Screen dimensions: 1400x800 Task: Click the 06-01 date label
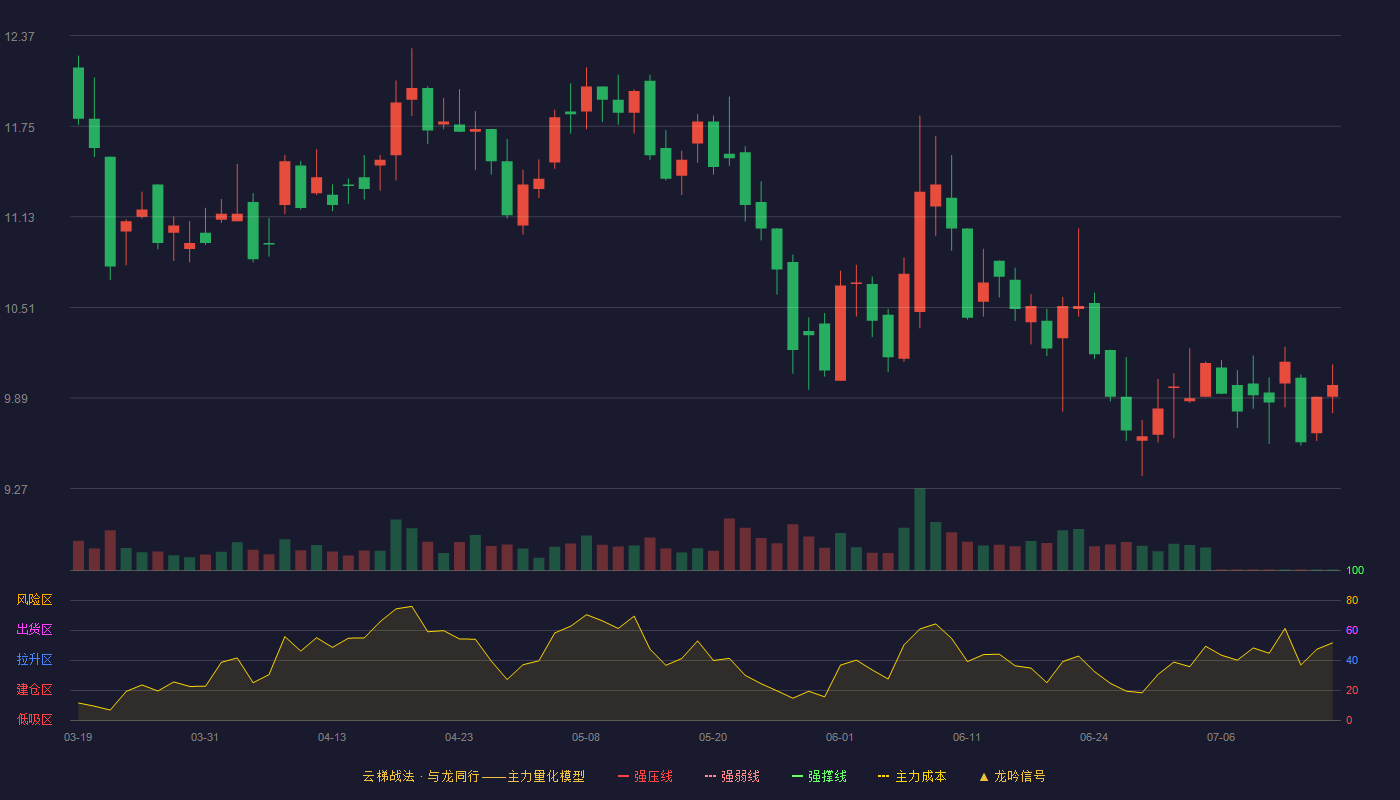tap(840, 737)
